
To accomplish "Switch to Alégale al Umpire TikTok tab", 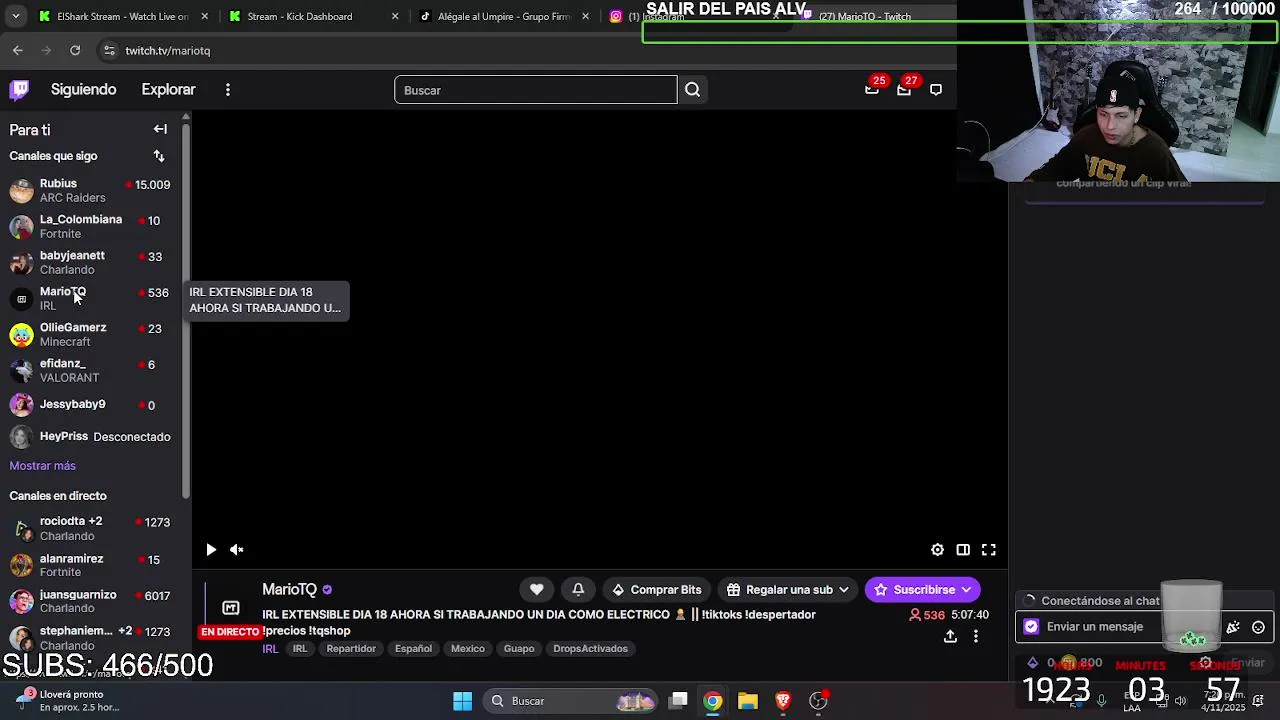I will [x=502, y=16].
